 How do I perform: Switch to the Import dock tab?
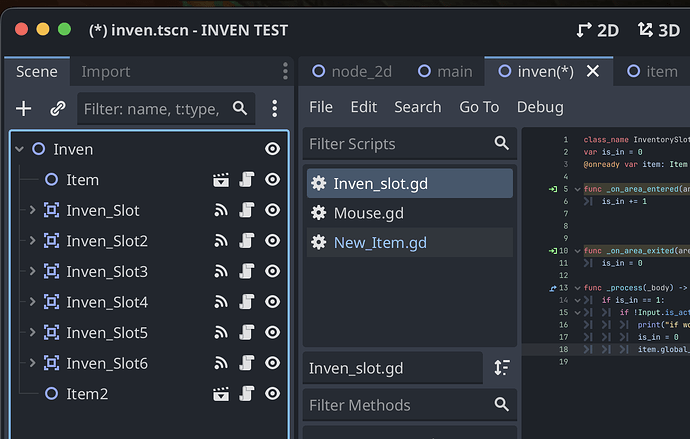coord(106,72)
